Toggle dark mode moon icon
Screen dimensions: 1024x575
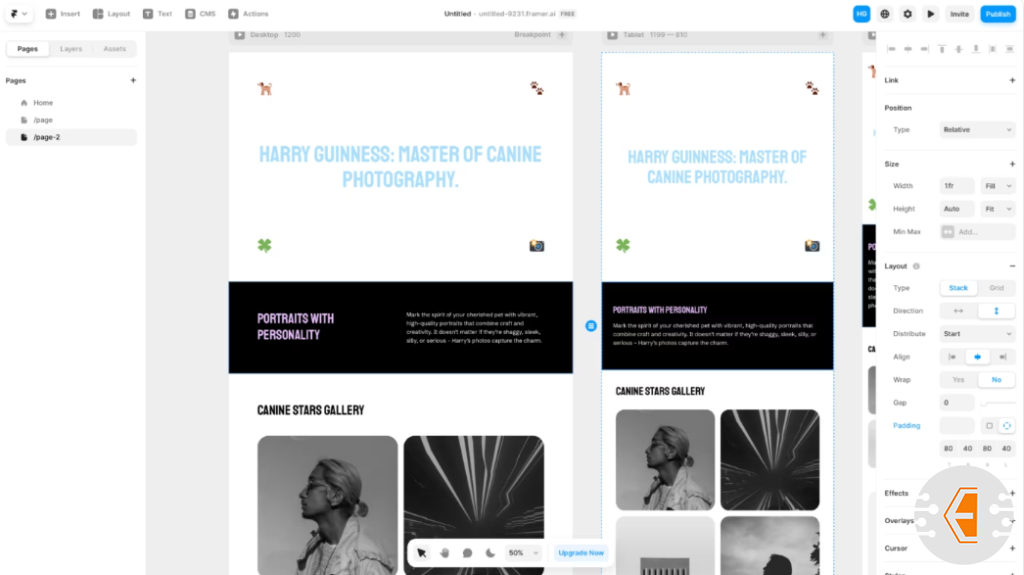tap(490, 552)
